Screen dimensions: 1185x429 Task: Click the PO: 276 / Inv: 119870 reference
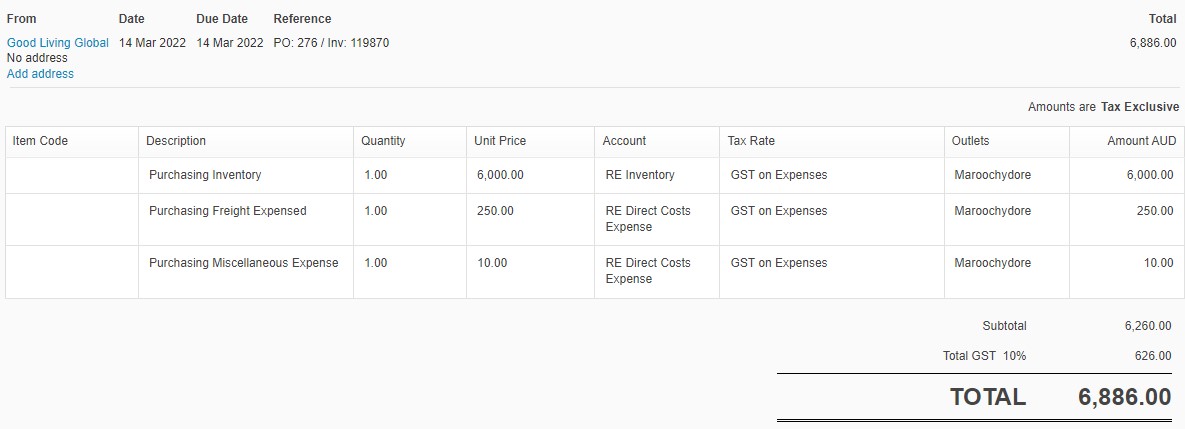click(331, 43)
